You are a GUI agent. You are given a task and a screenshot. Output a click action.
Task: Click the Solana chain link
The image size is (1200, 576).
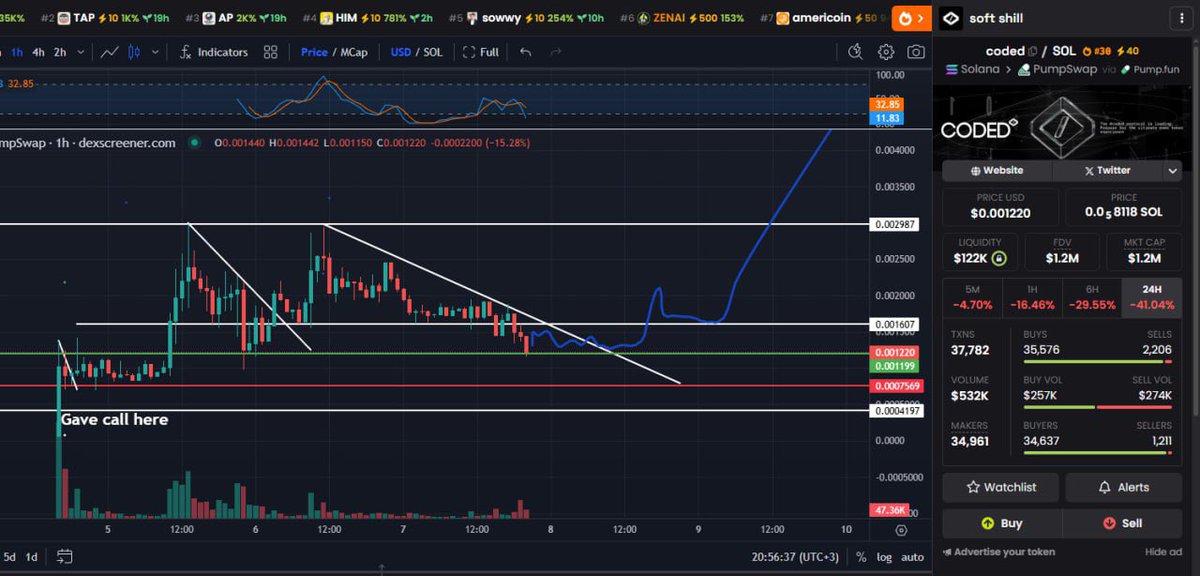tap(975, 70)
